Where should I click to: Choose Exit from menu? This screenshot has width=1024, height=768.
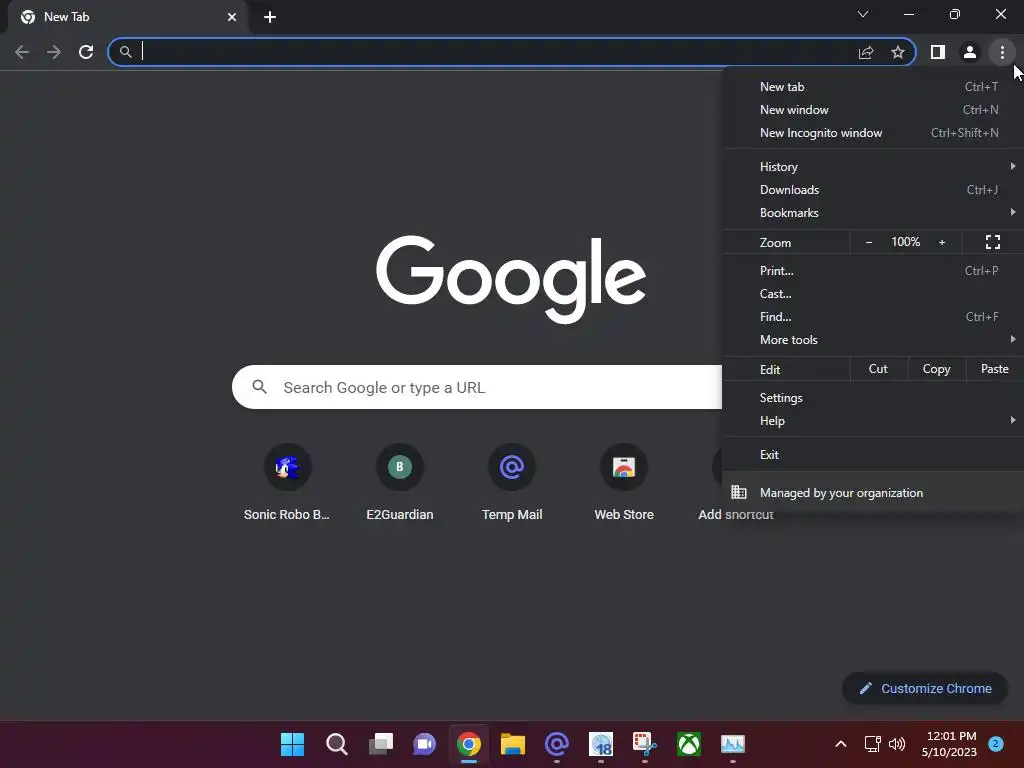pos(872,455)
